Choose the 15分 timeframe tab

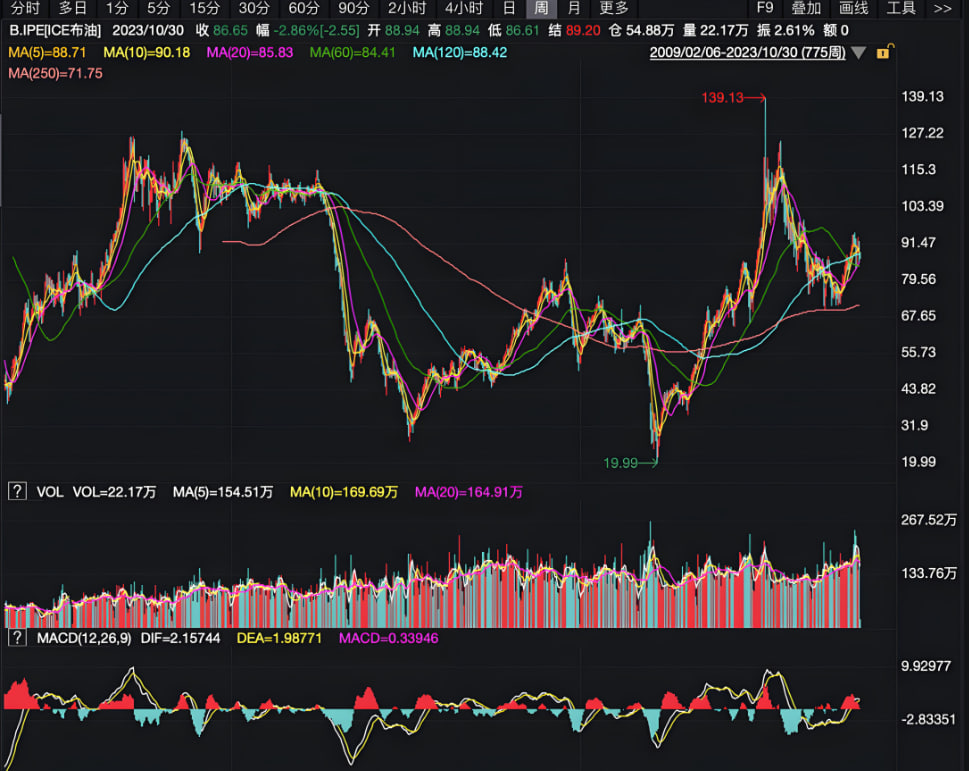[204, 8]
